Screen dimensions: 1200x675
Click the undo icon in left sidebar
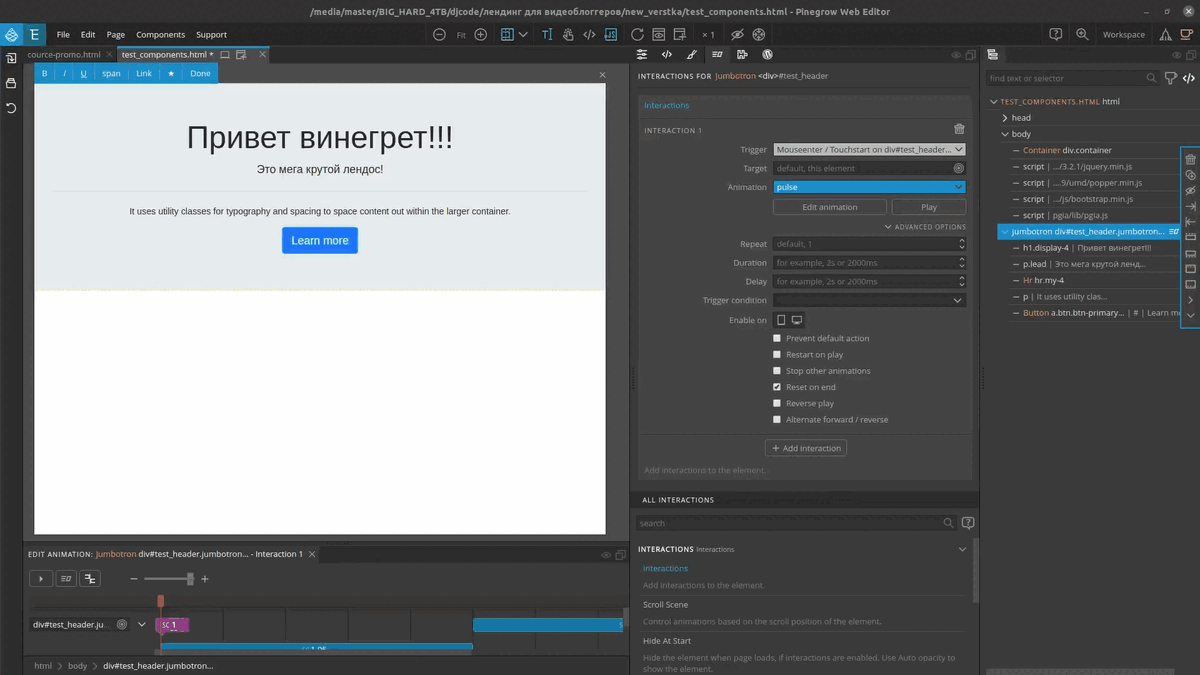pos(11,107)
